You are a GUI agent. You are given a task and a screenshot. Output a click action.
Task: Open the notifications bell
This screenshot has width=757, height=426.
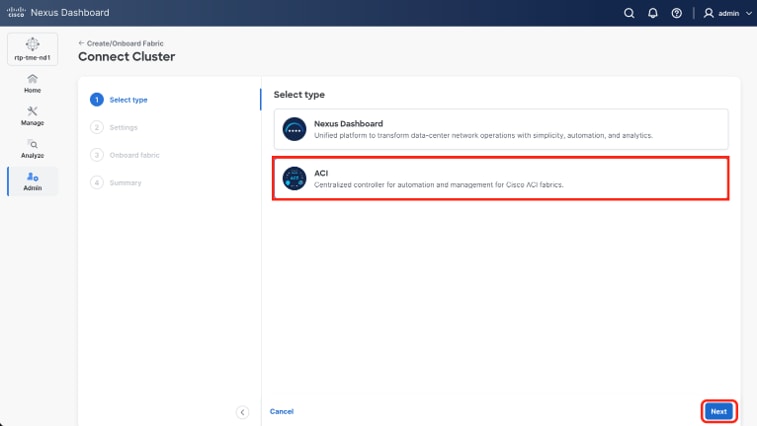(x=653, y=13)
